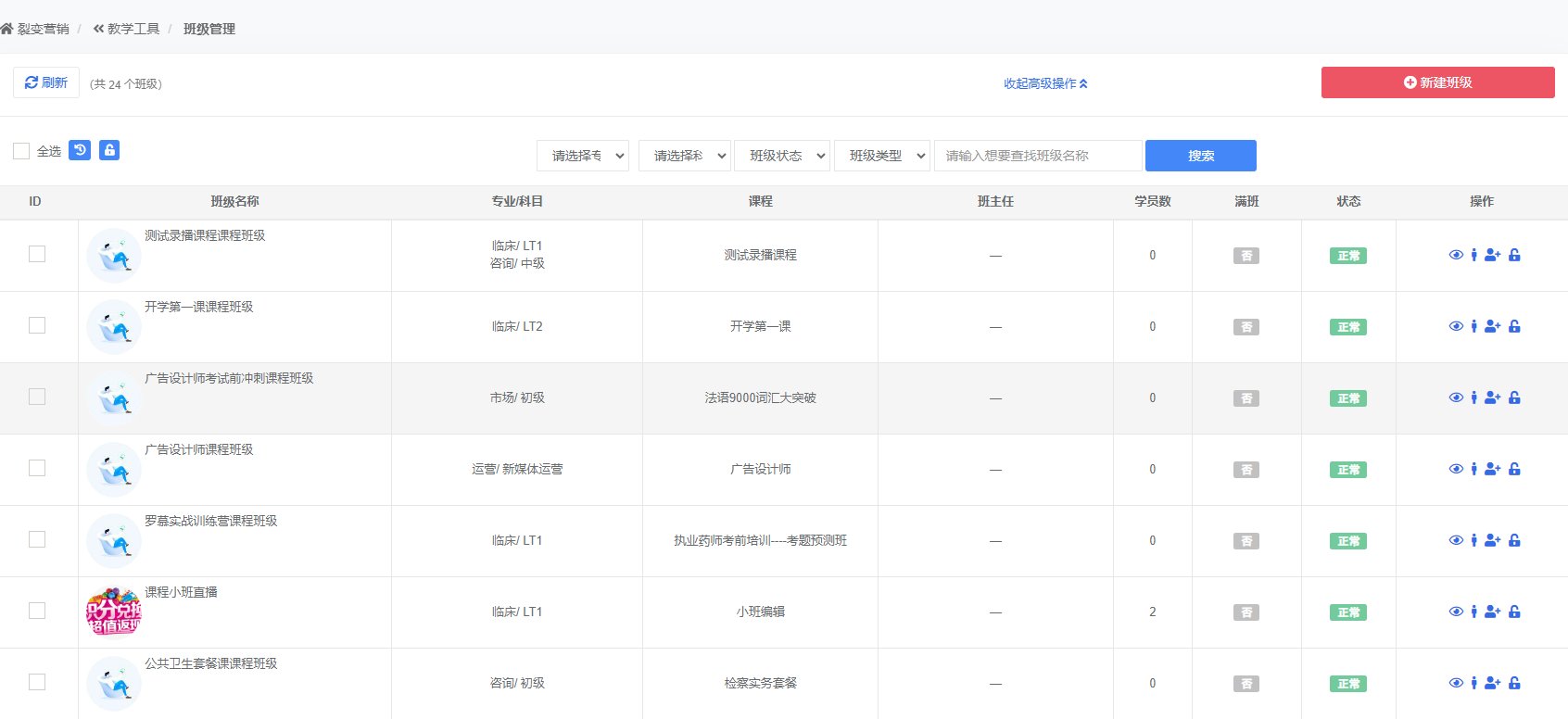Click the class name 课程小班直播

(181, 592)
